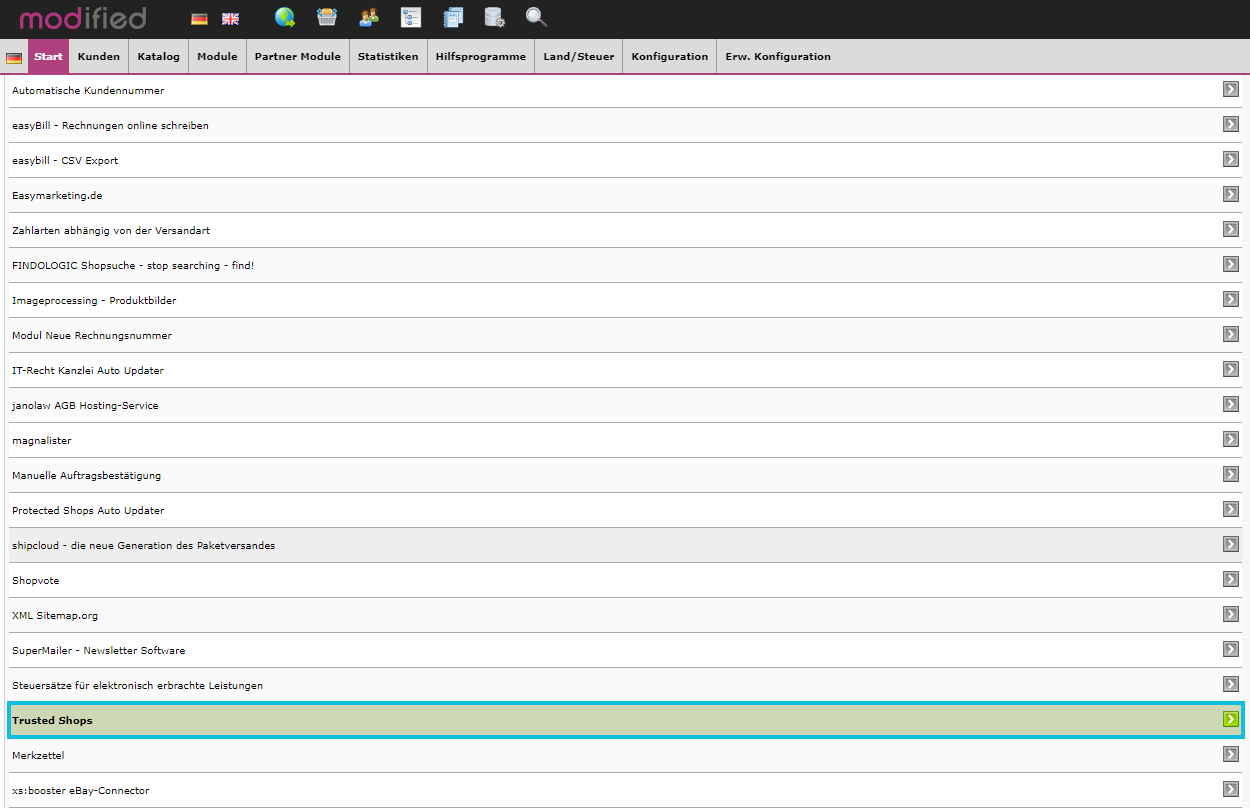Click the magnifying glass search icon
Viewport: 1250px width, 808px height.
537,17
